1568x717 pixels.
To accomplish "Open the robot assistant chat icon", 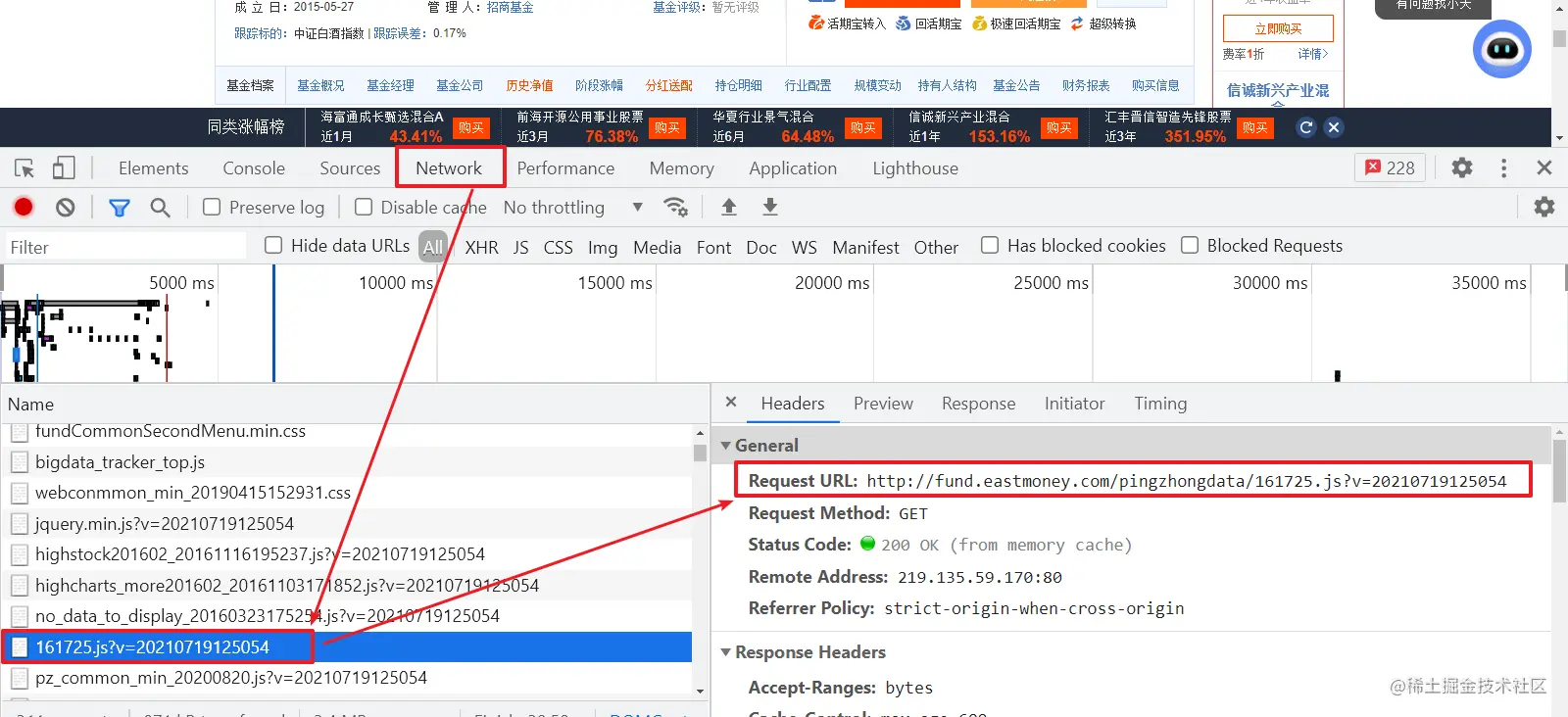I will click(x=1501, y=49).
